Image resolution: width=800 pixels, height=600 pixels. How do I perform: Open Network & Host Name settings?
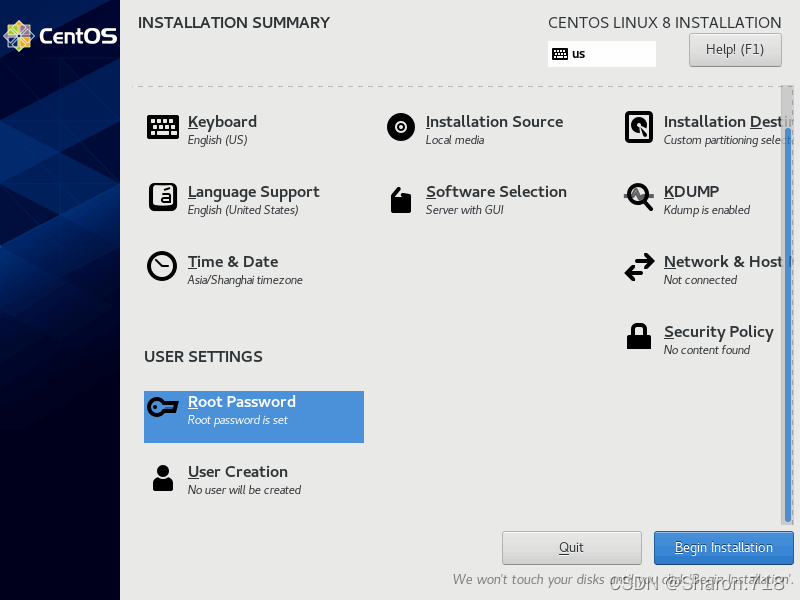pos(728,262)
